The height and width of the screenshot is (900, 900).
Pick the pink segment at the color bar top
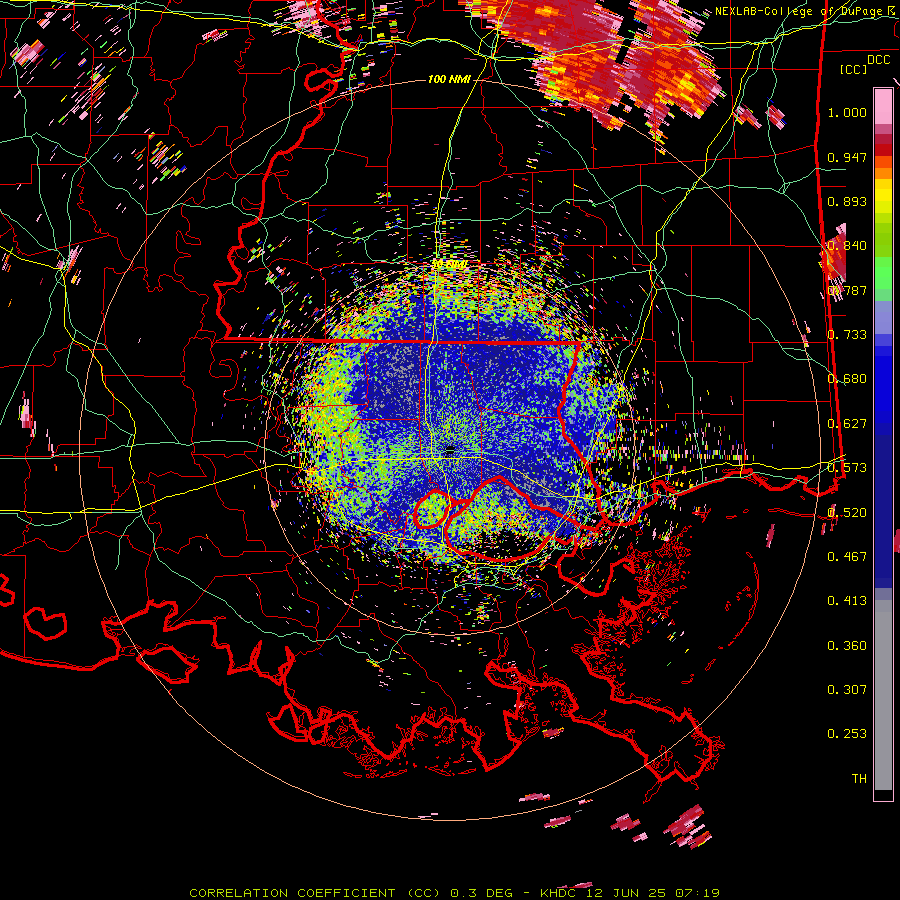tap(883, 106)
